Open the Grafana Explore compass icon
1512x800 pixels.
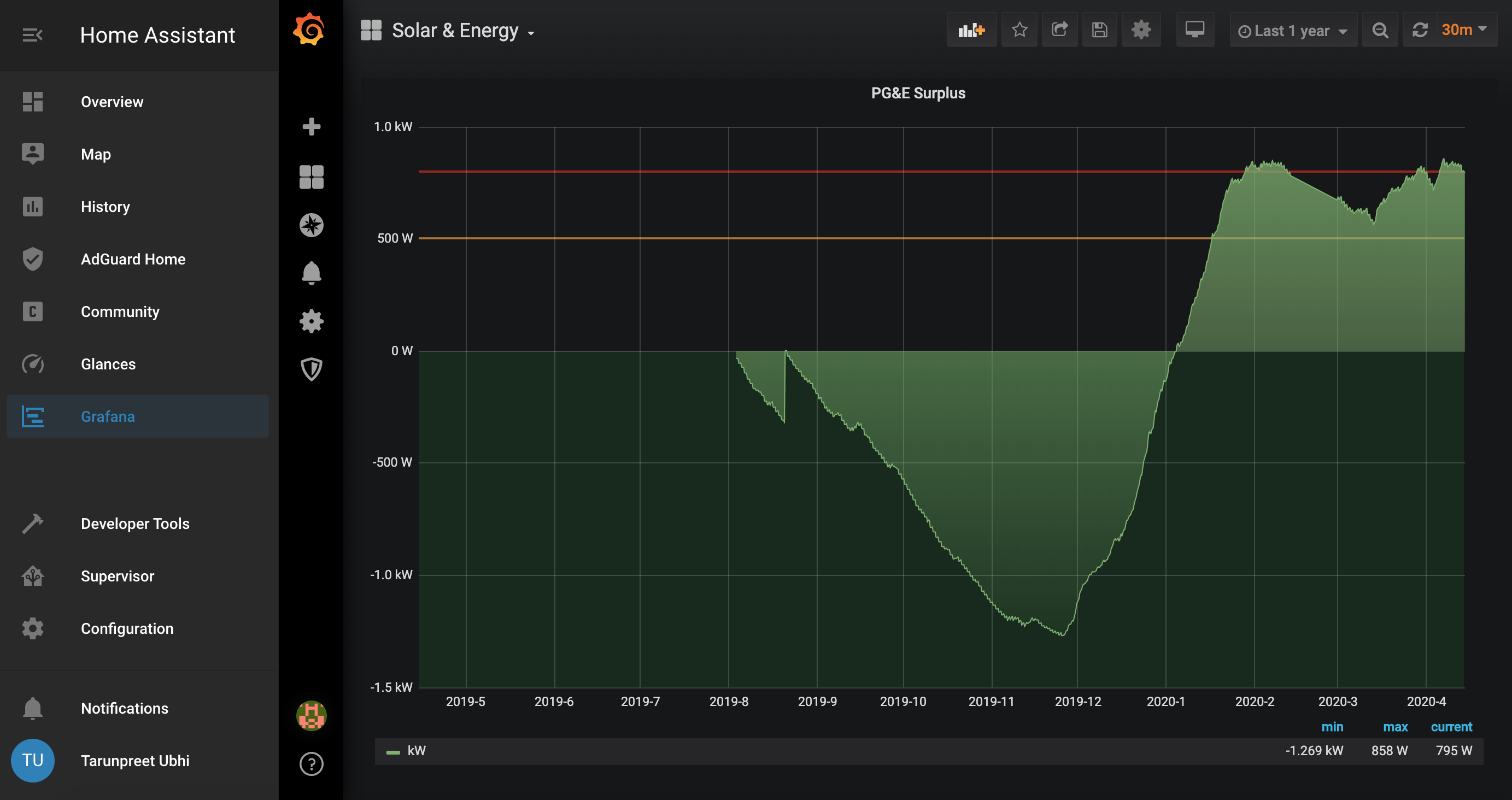coord(311,225)
